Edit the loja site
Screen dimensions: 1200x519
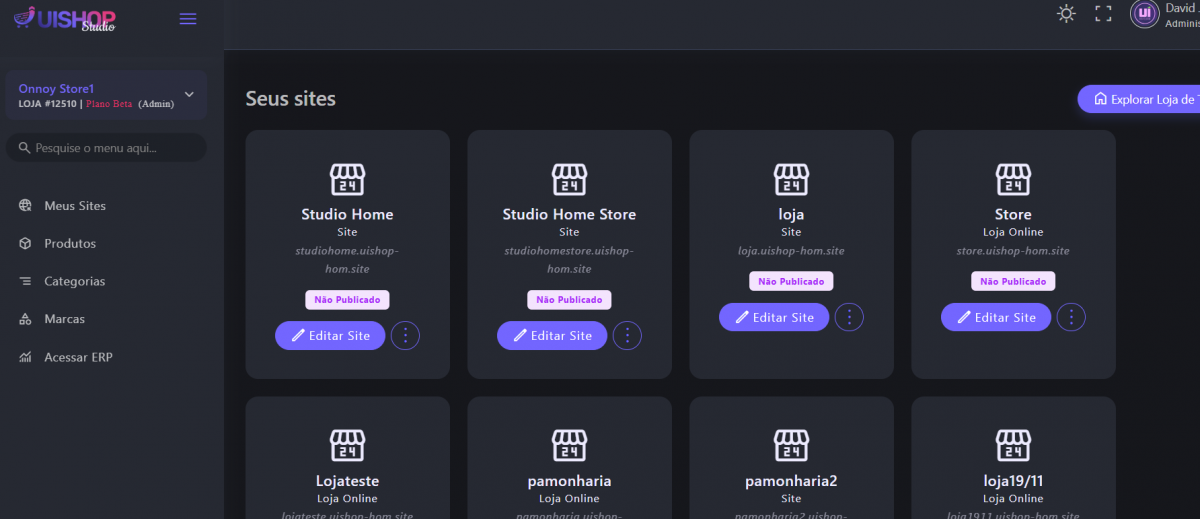point(774,317)
